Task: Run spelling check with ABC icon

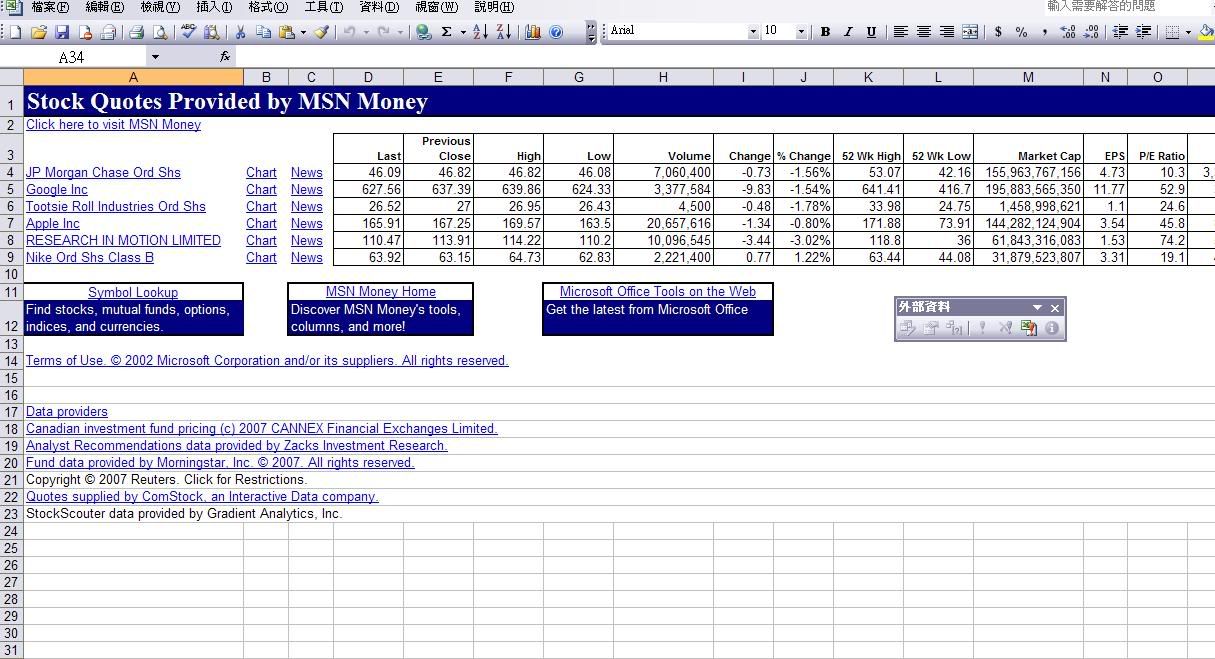Action: pyautogui.click(x=188, y=32)
